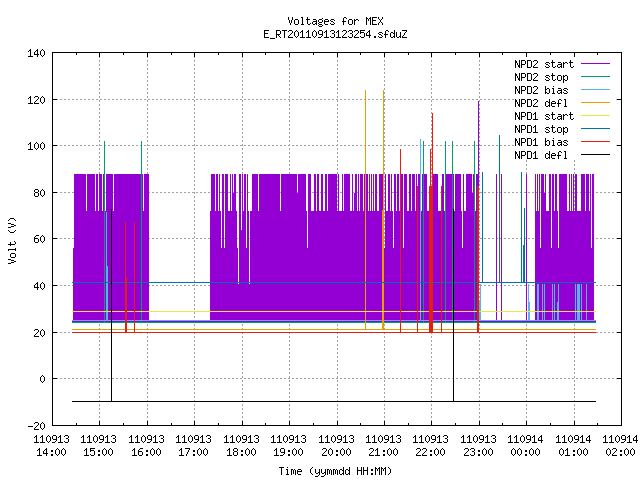The width and height of the screenshot is (640, 480).
Task: Click the 'NPD2 bias' legend label
Action: (541, 90)
